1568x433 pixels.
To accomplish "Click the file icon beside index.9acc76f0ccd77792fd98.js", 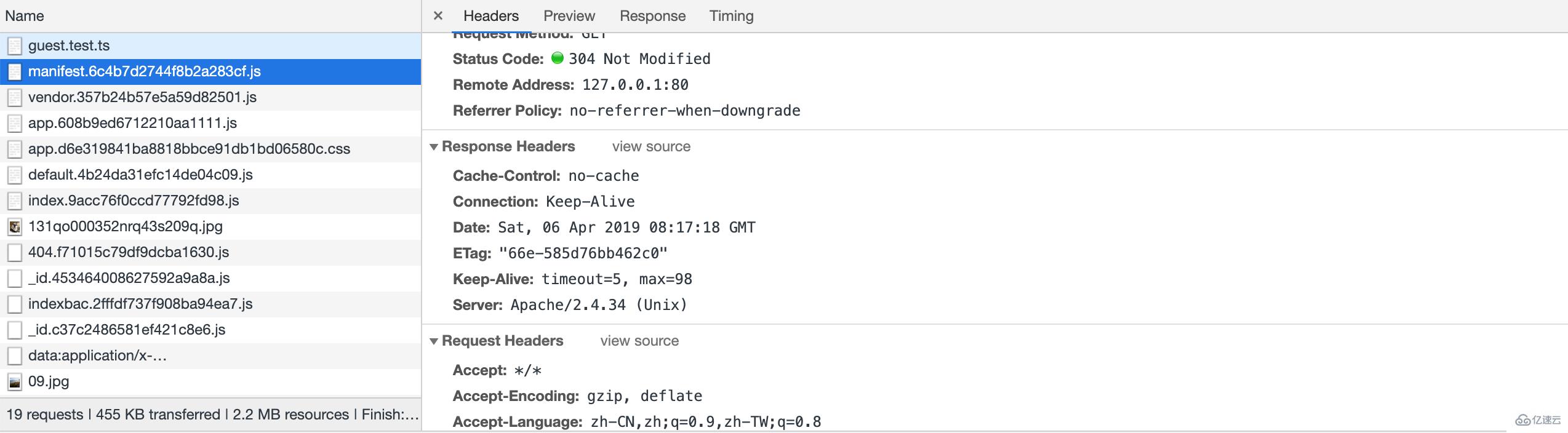I will 14,201.
